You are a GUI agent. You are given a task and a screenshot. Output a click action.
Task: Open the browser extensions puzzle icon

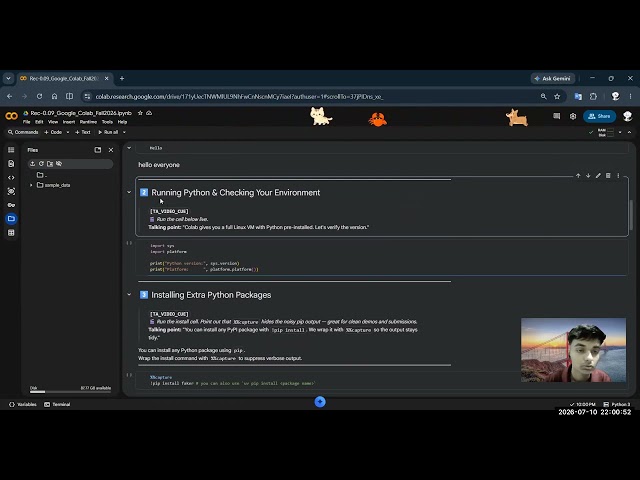coord(593,97)
